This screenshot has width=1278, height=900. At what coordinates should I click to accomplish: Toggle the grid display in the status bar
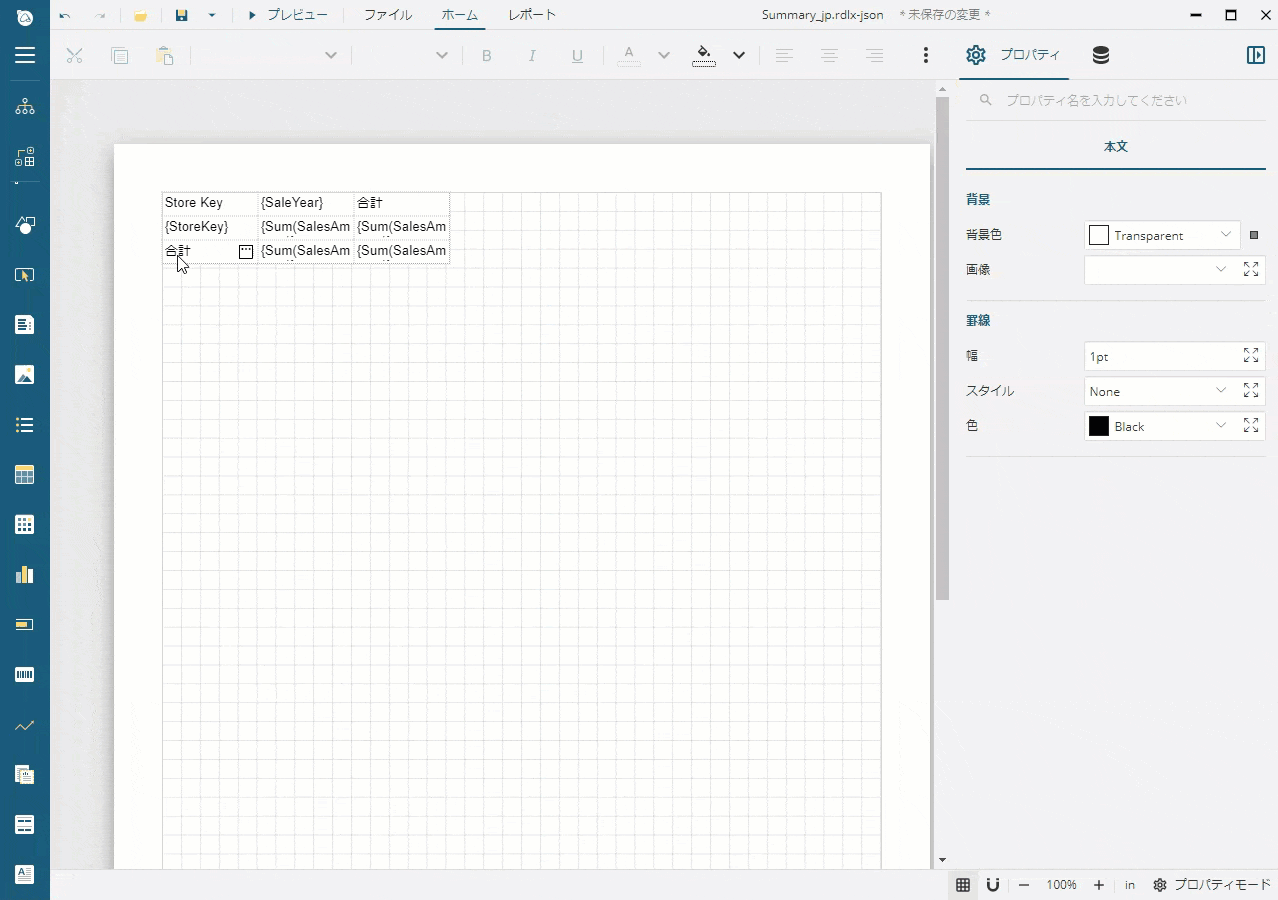click(963, 885)
